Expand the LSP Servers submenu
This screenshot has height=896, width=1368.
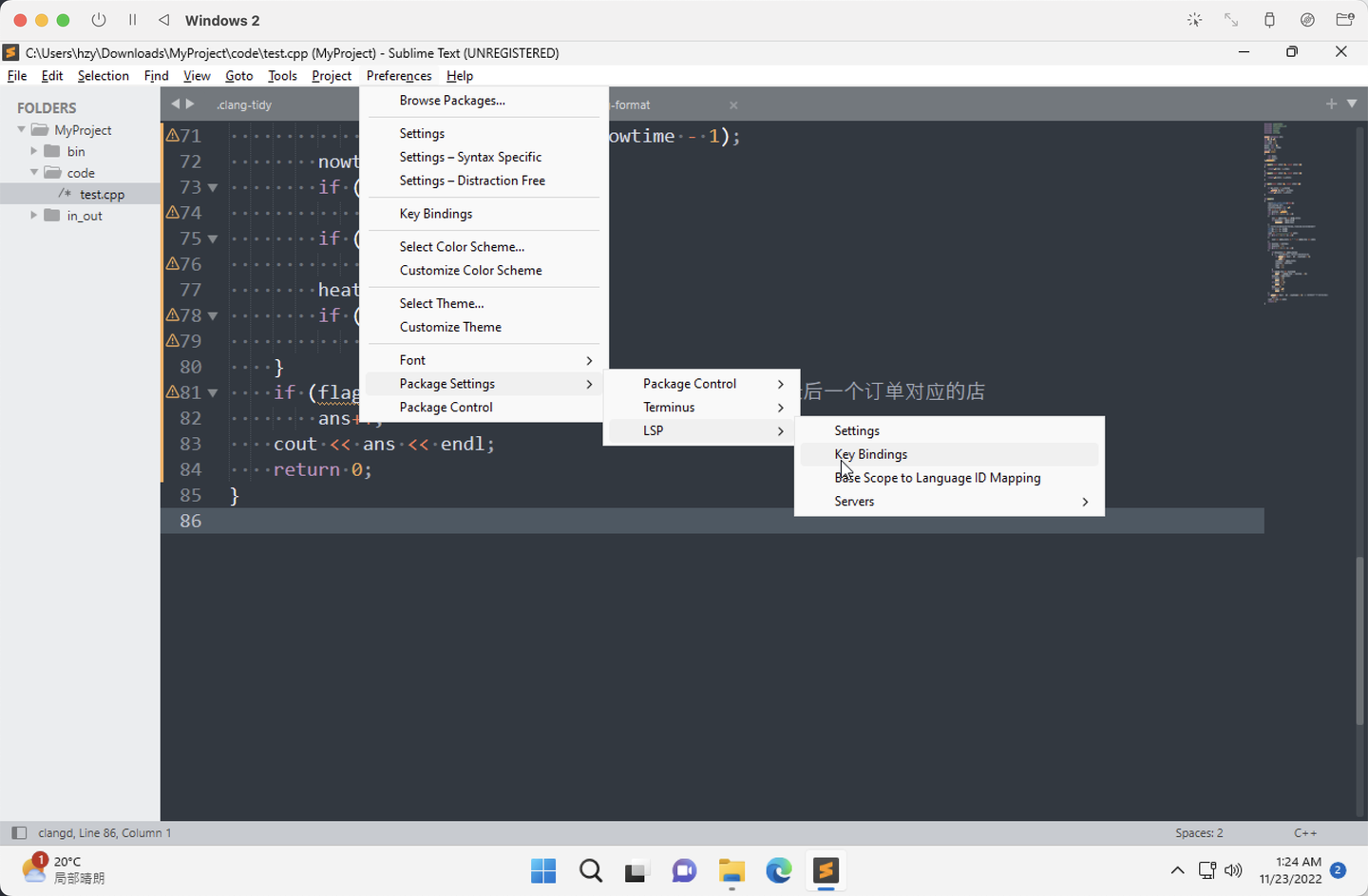pos(949,502)
